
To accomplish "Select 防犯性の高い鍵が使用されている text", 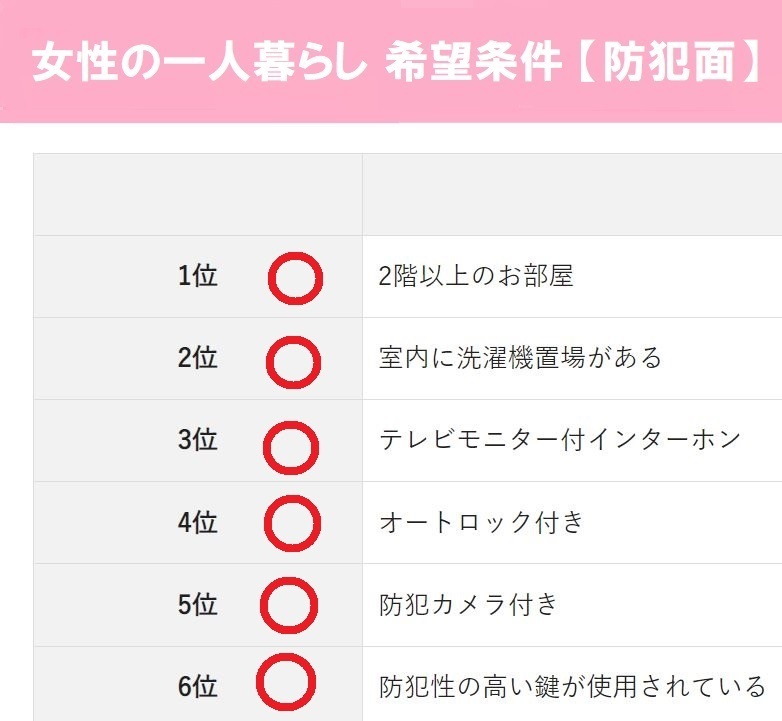I will pos(572,687).
